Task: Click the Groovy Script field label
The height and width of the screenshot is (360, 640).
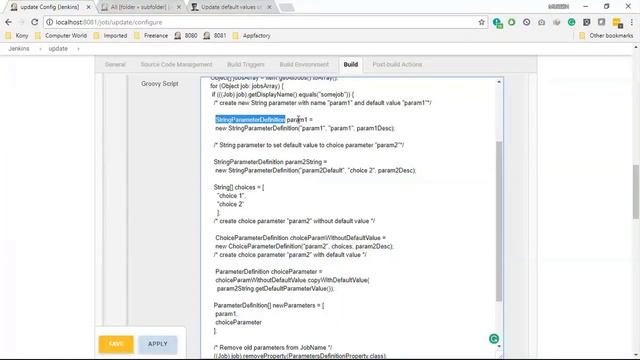Action: [160, 84]
